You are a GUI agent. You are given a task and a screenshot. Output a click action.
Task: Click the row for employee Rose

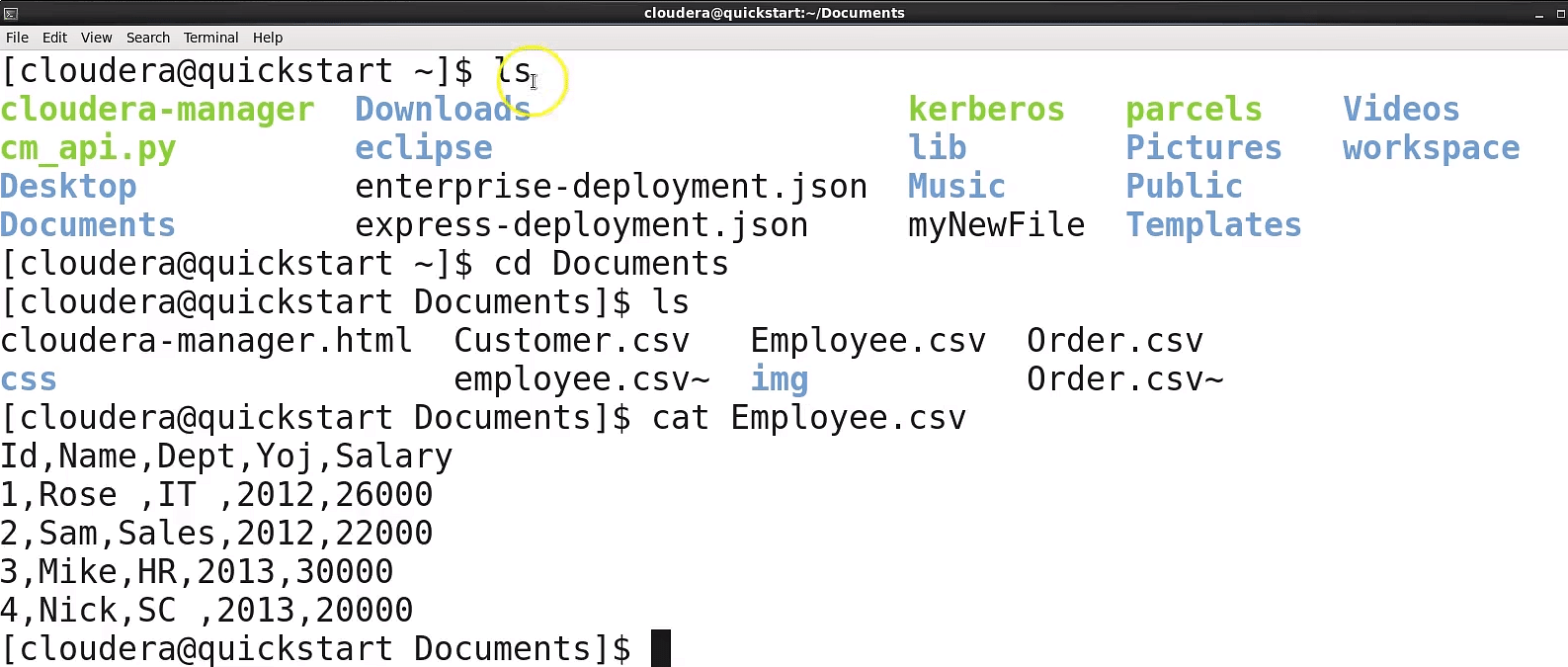pyautogui.click(x=216, y=495)
